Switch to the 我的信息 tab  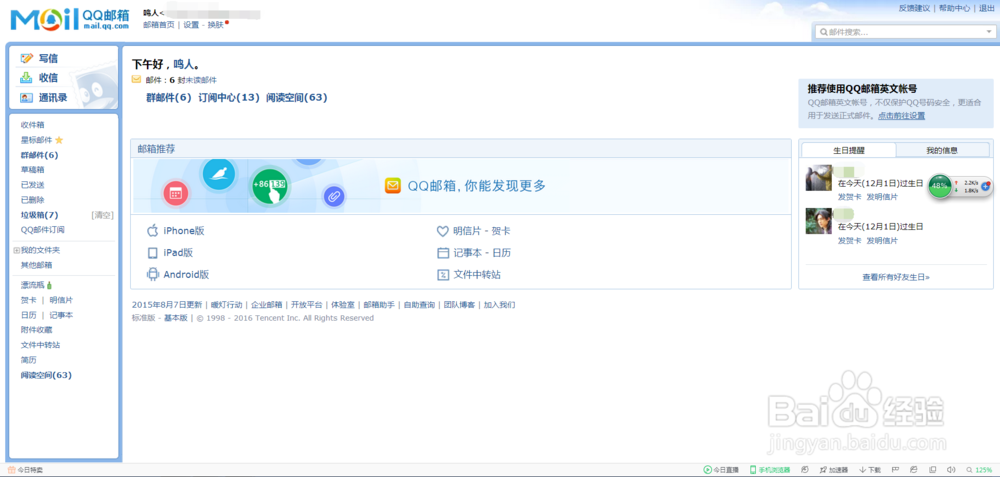pos(942,150)
